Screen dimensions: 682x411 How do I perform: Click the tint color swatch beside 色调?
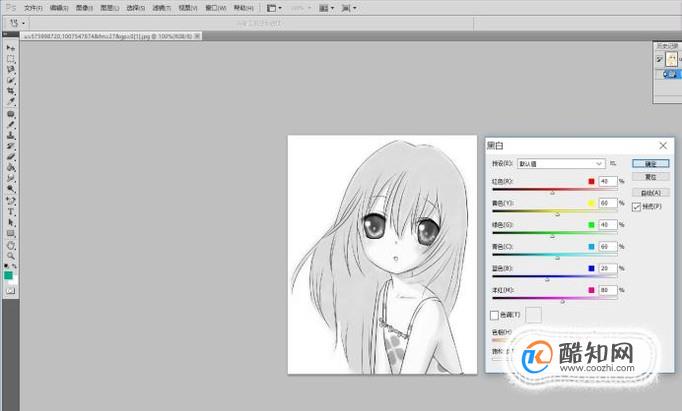534,315
